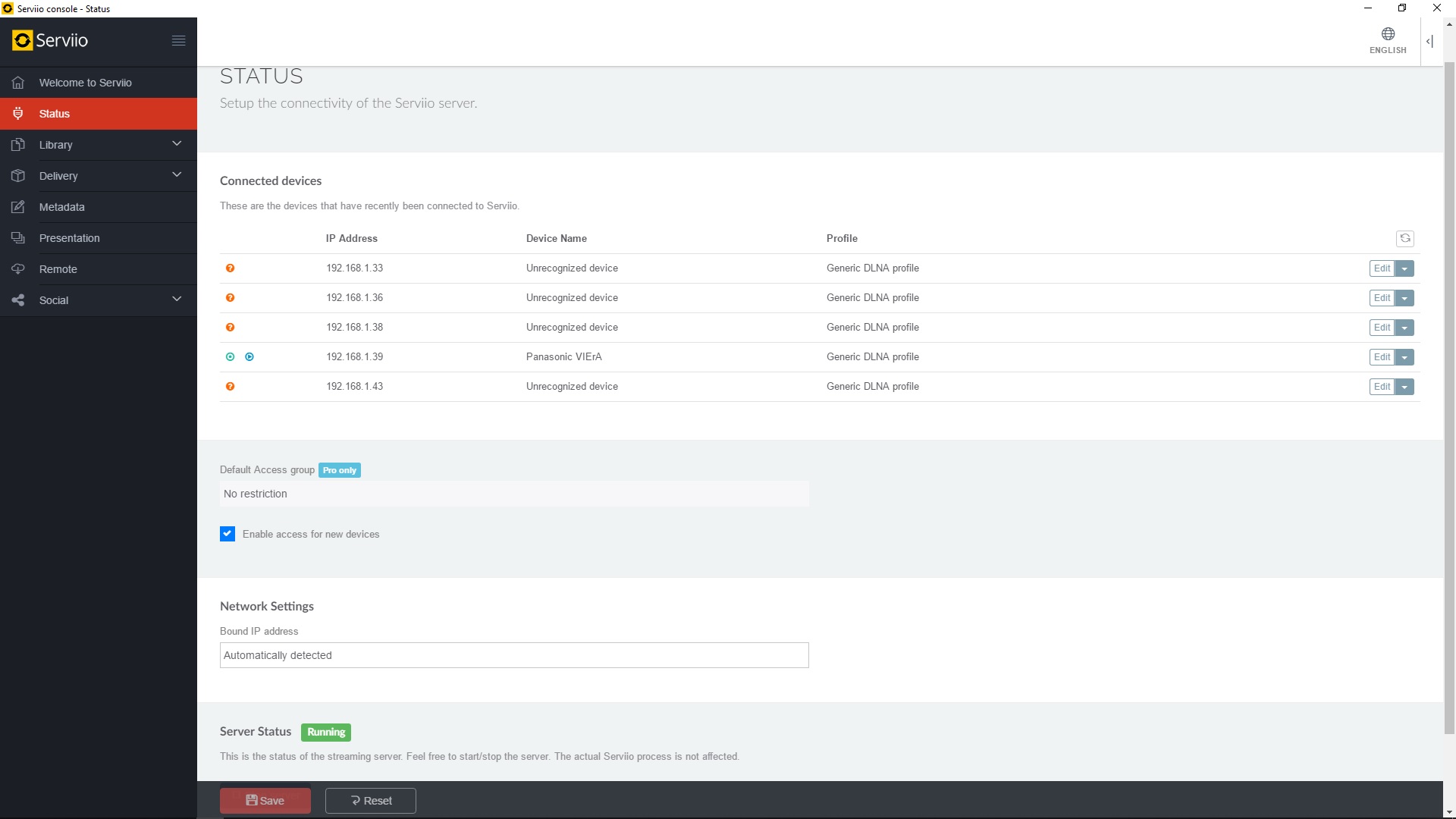Click the refresh connected devices icon
Image resolution: width=1456 pixels, height=819 pixels.
[1404, 238]
